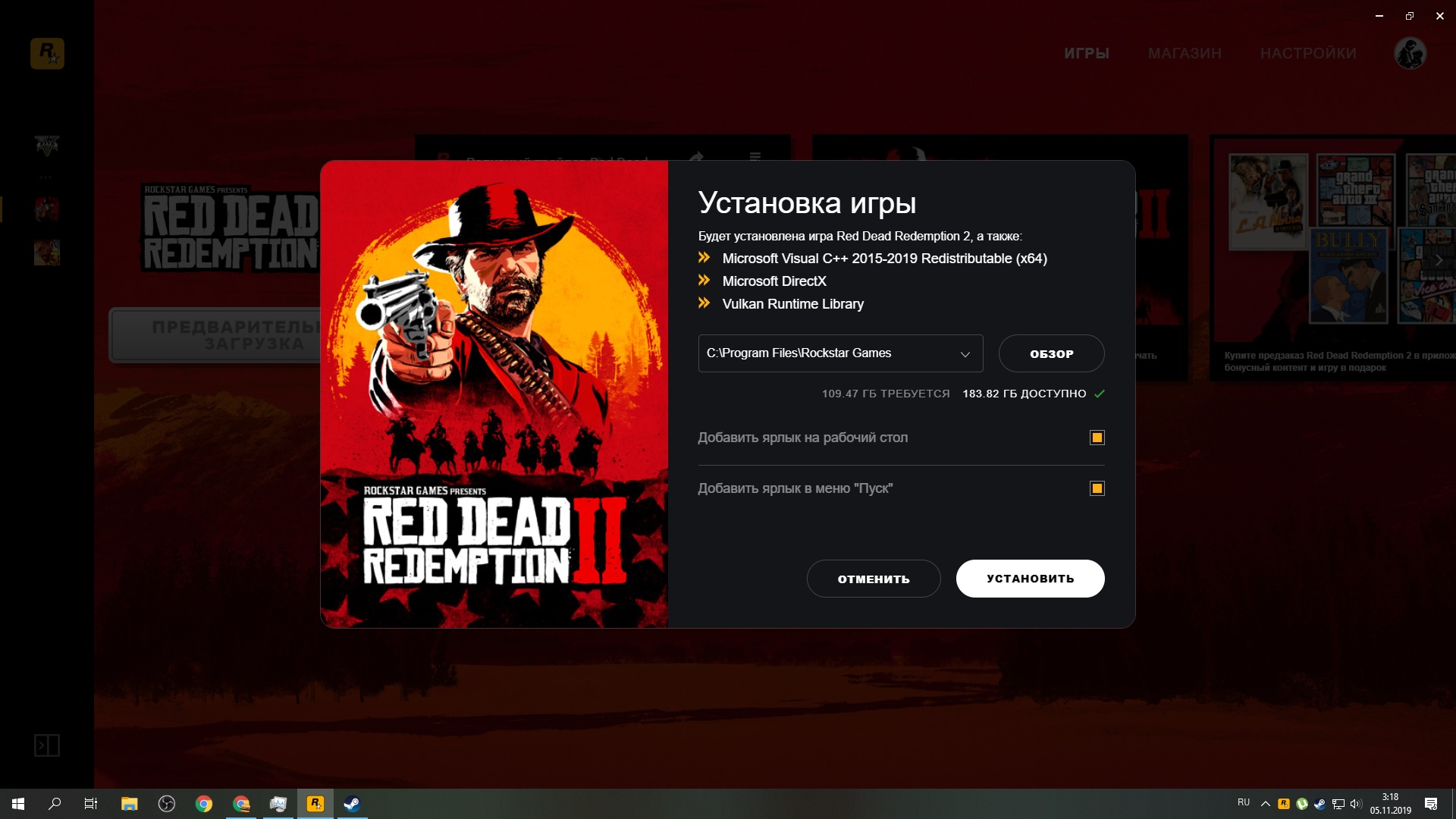Open File Explorer from the taskbar
This screenshot has width=1456, height=819.
point(129,804)
